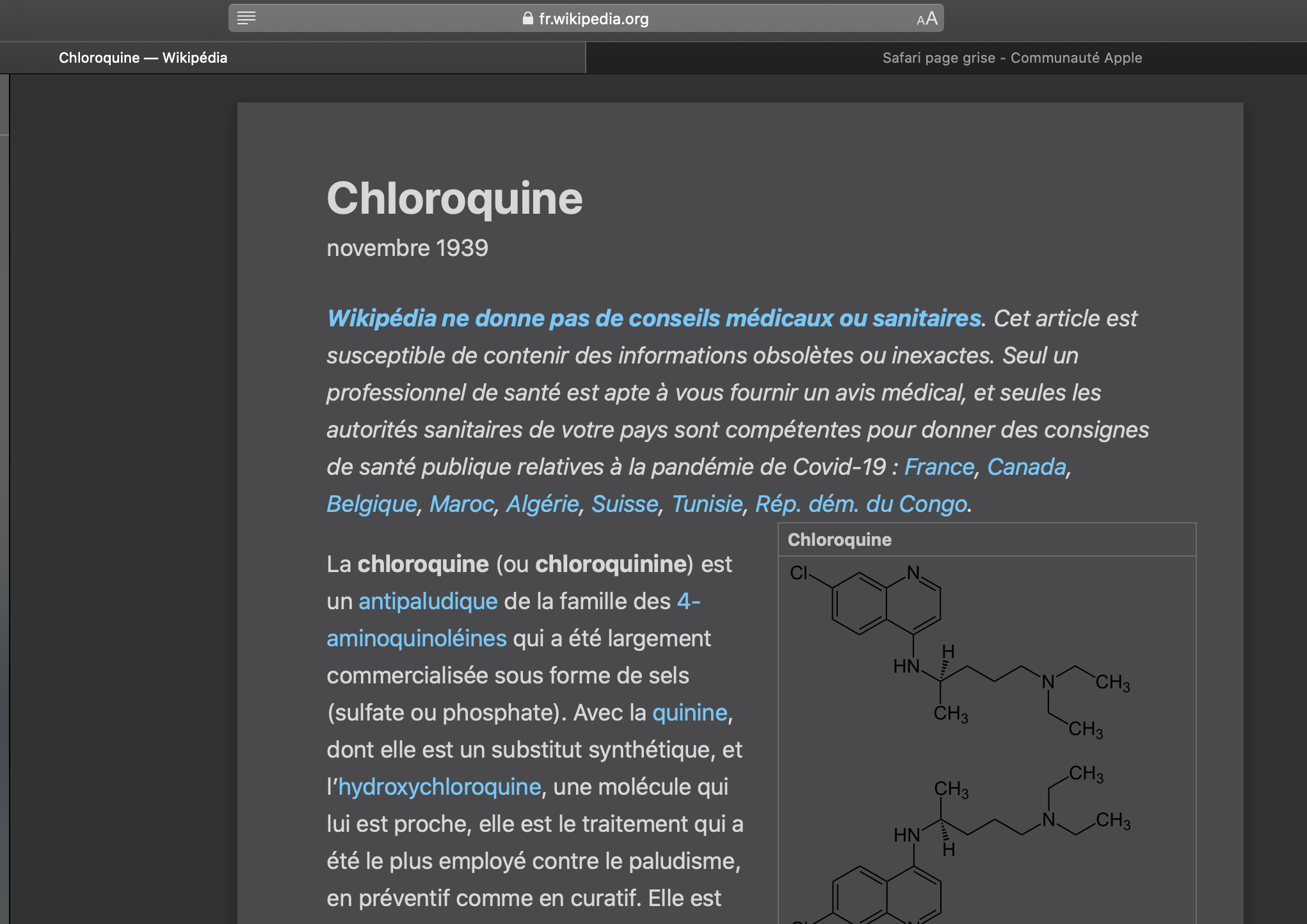Follow the quinine link
The width and height of the screenshot is (1307, 924).
[689, 712]
